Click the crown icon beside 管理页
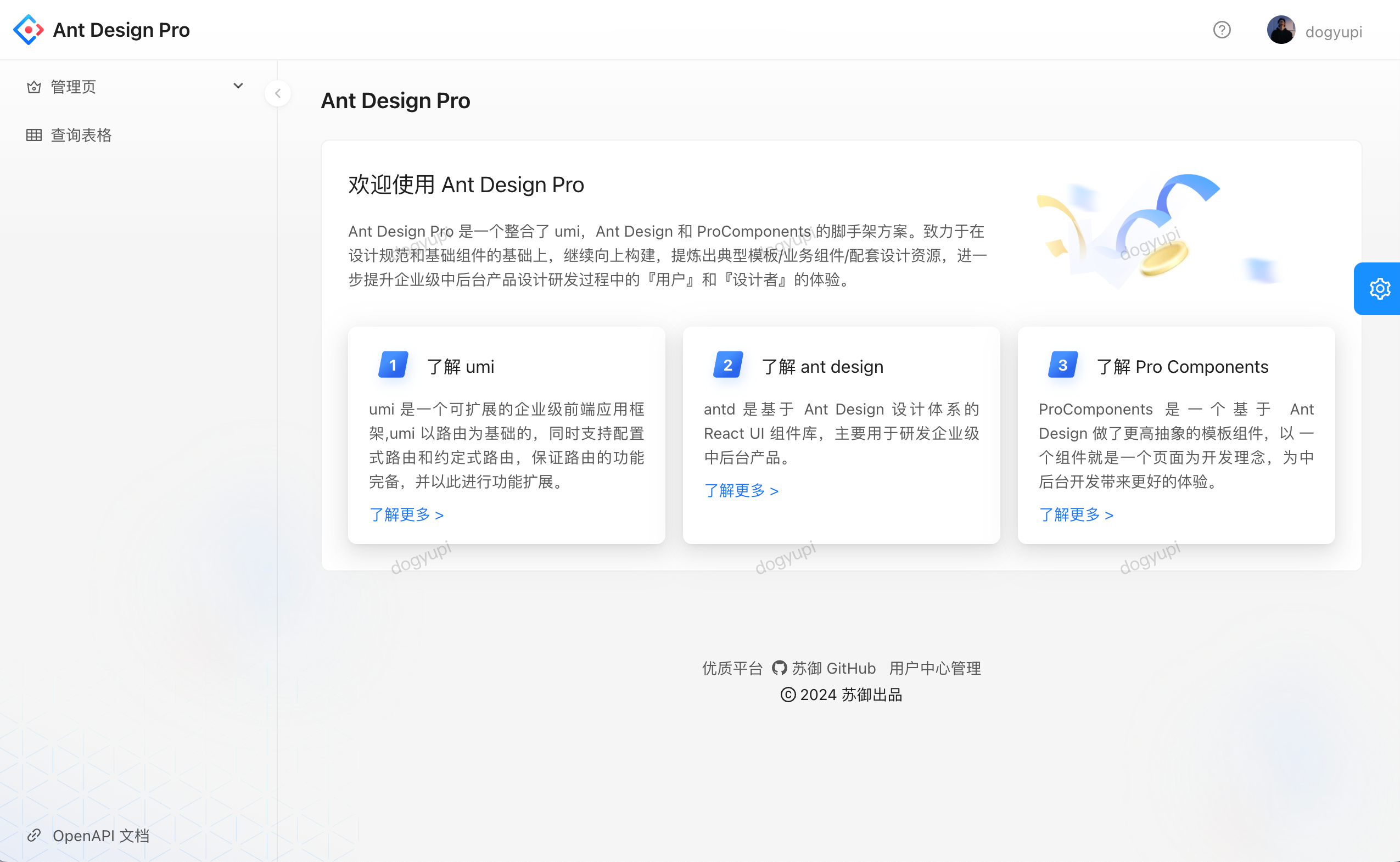The width and height of the screenshot is (1400, 862). click(33, 87)
